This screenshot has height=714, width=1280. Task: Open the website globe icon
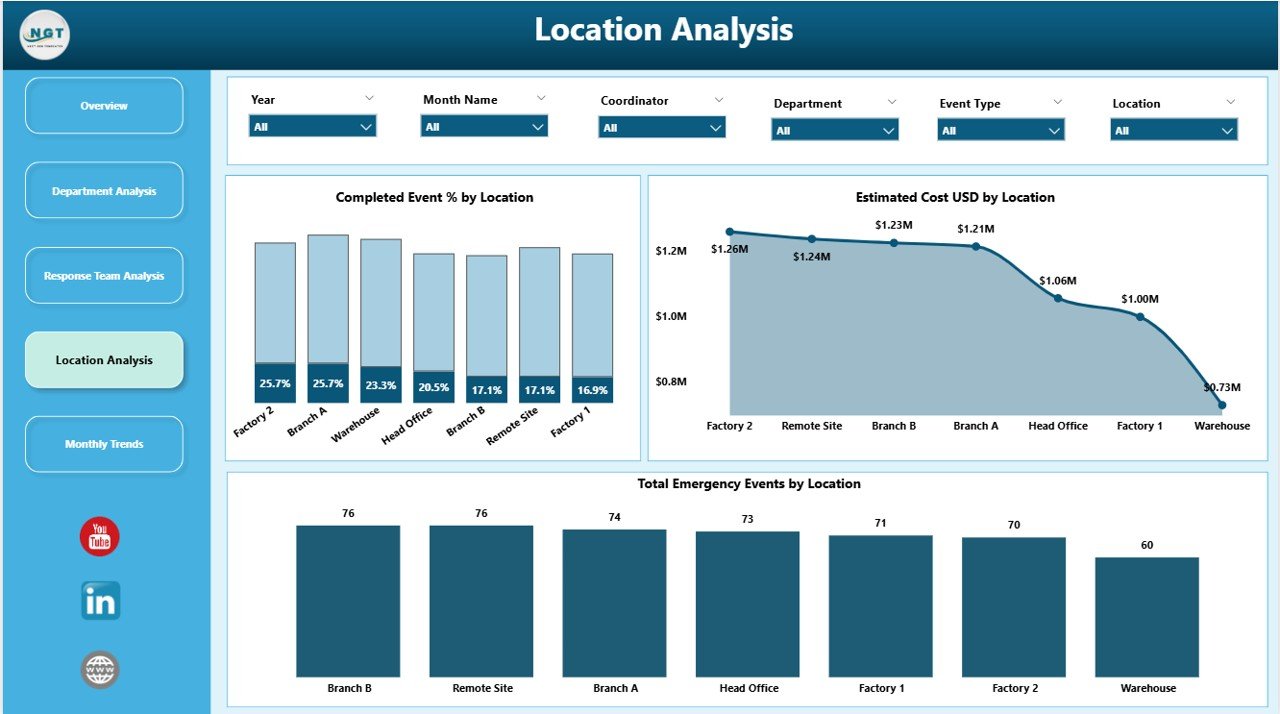click(x=99, y=668)
